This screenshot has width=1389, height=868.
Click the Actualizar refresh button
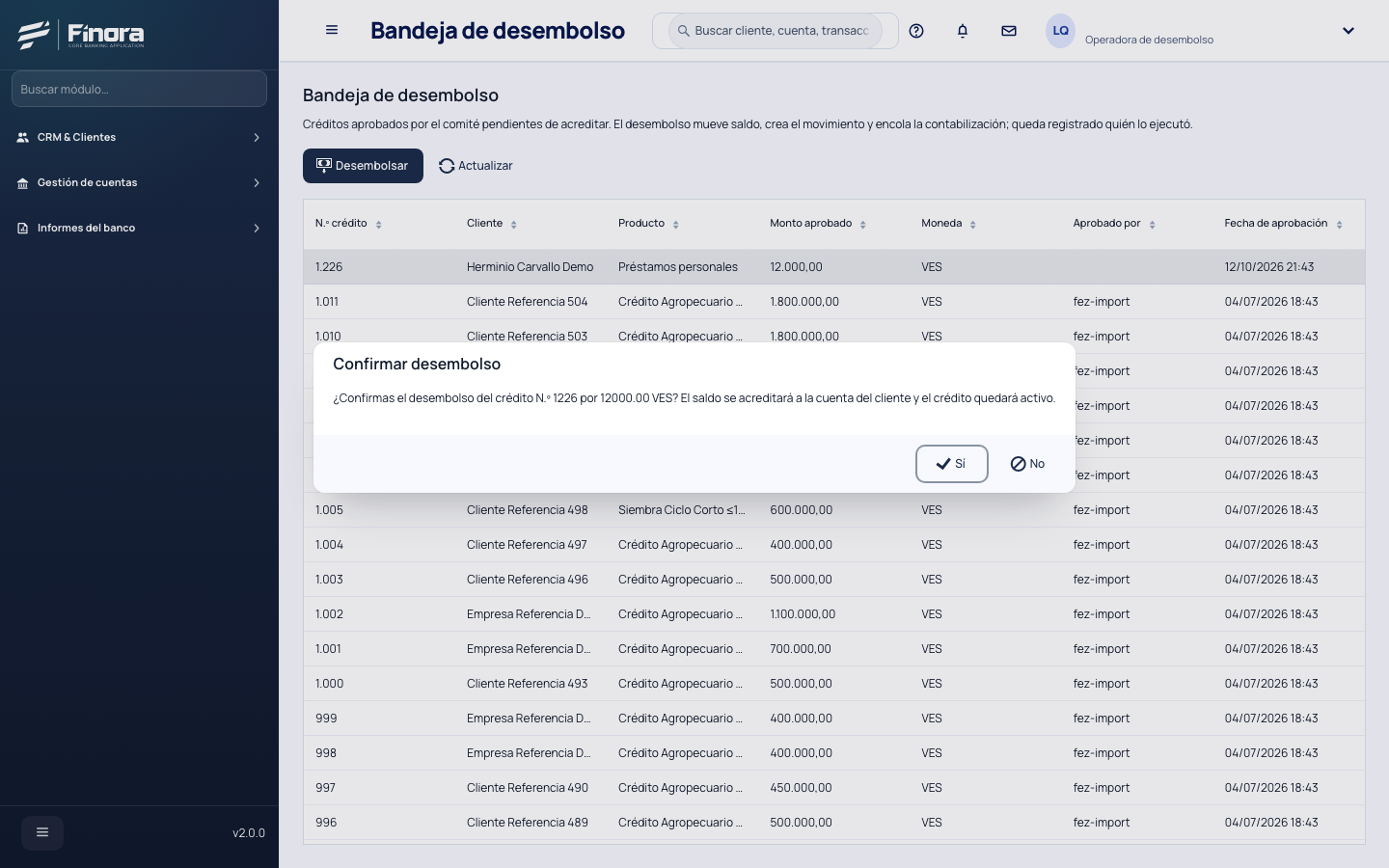click(476, 166)
